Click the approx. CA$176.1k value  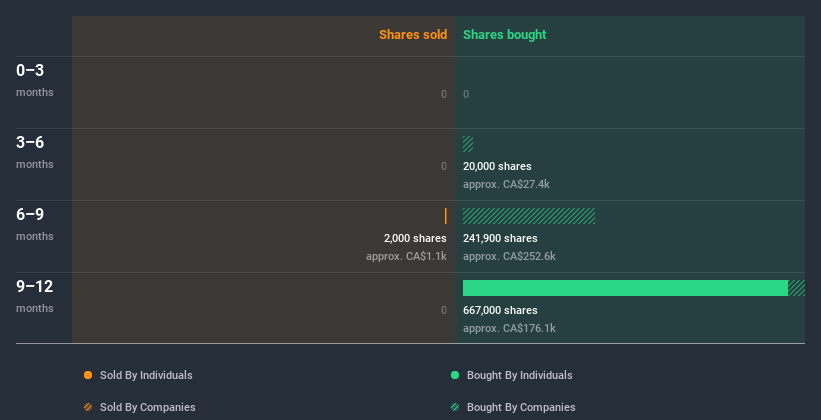tap(509, 328)
